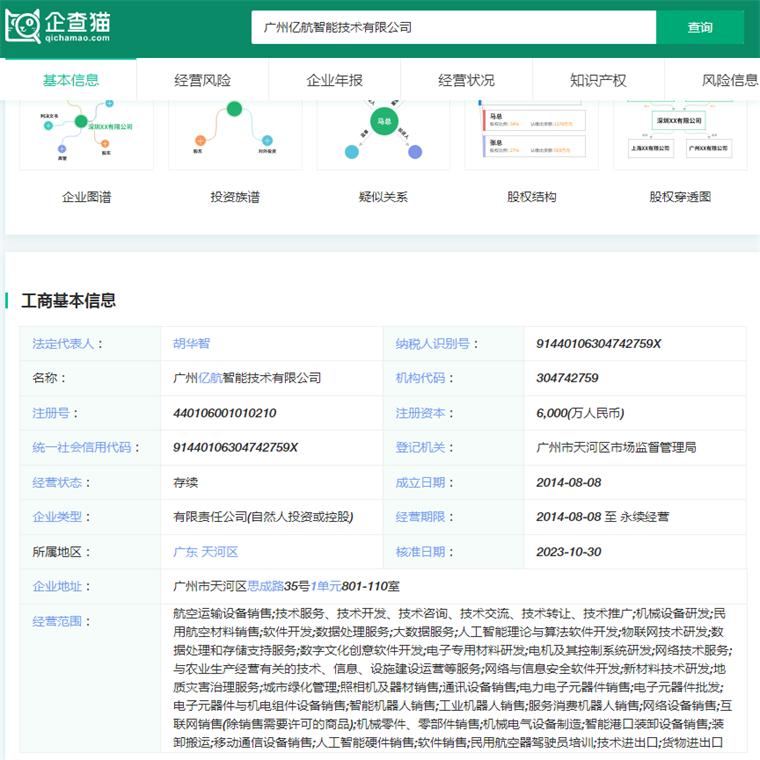Click the 1单元 link in the address

click(326, 586)
